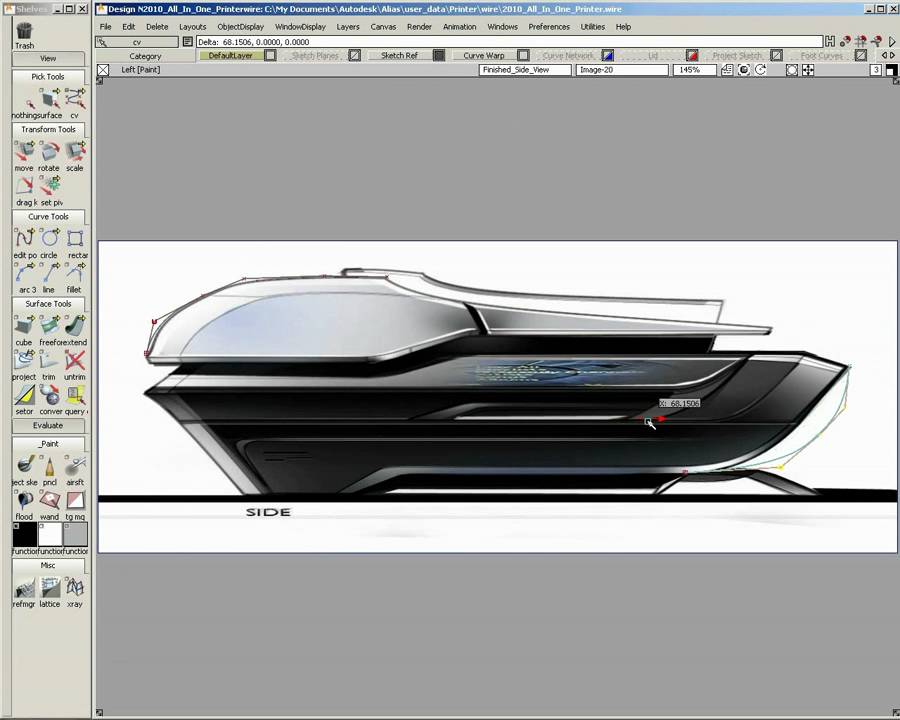Image resolution: width=900 pixels, height=720 pixels.
Task: Select the flood fill paint tool
Action: (x=24, y=500)
